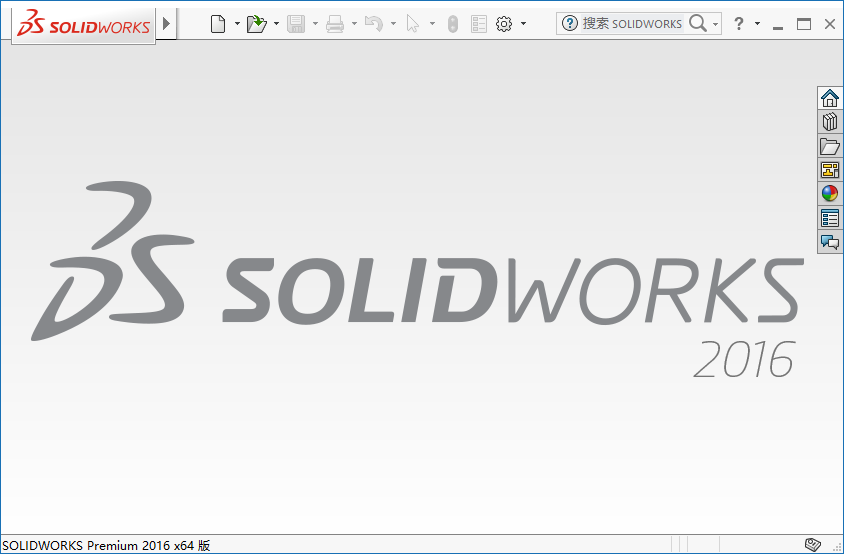Expand the search type dropdown arrow
This screenshot has height=554, width=844.
pos(715,24)
